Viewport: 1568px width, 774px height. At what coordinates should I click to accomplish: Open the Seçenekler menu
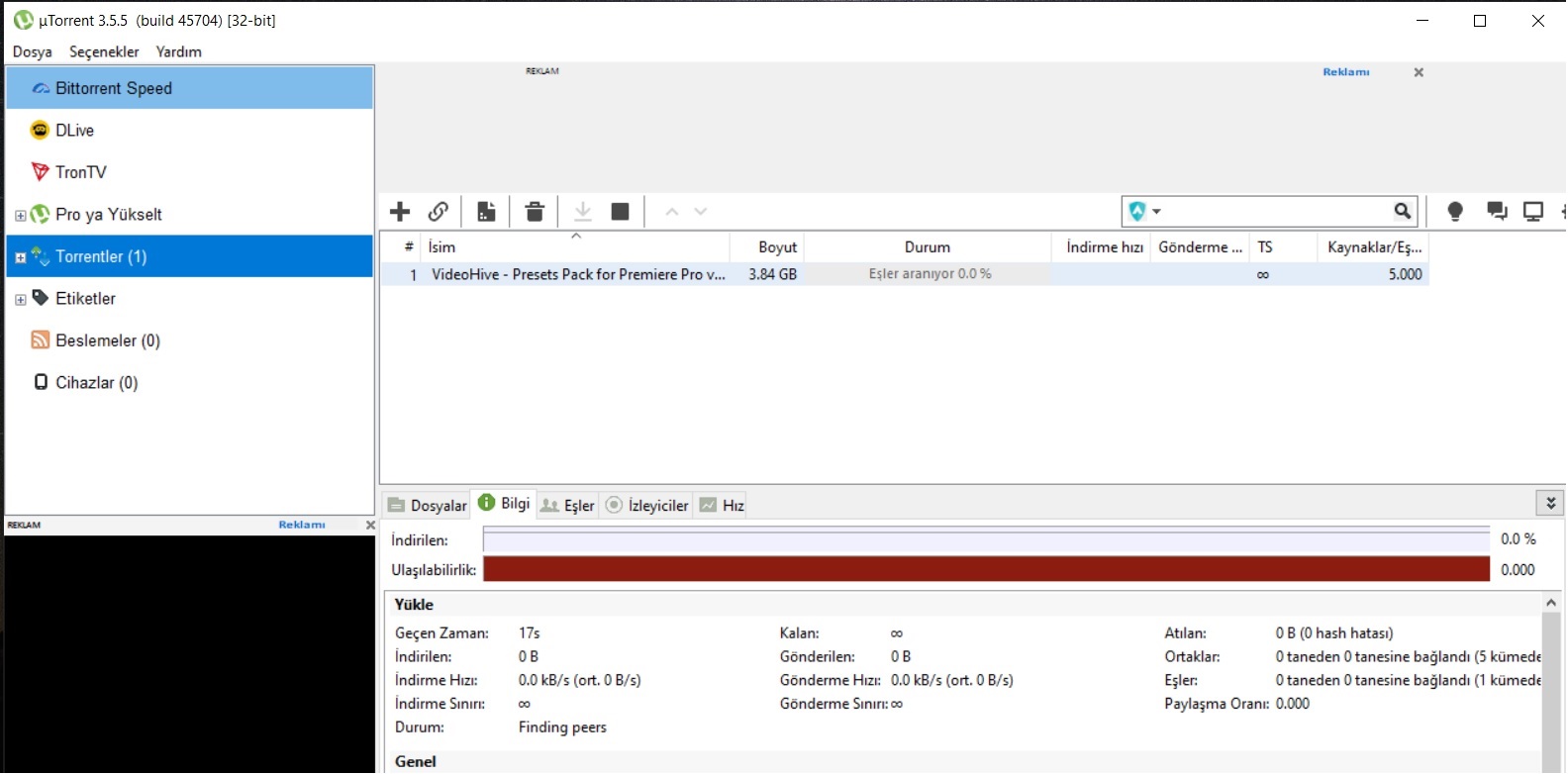[104, 51]
